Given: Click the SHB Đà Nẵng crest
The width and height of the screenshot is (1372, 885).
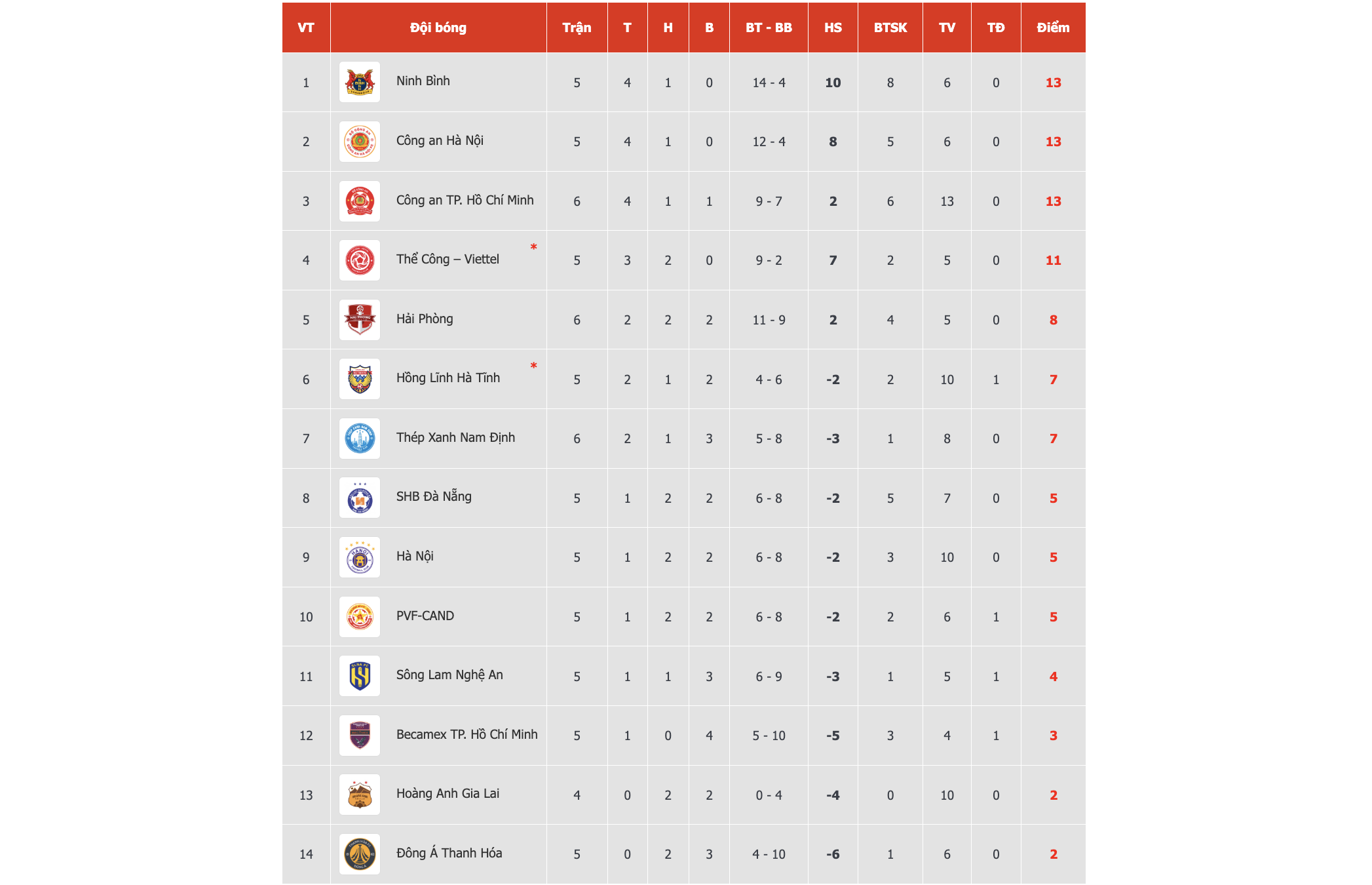Looking at the screenshot, I should (360, 498).
